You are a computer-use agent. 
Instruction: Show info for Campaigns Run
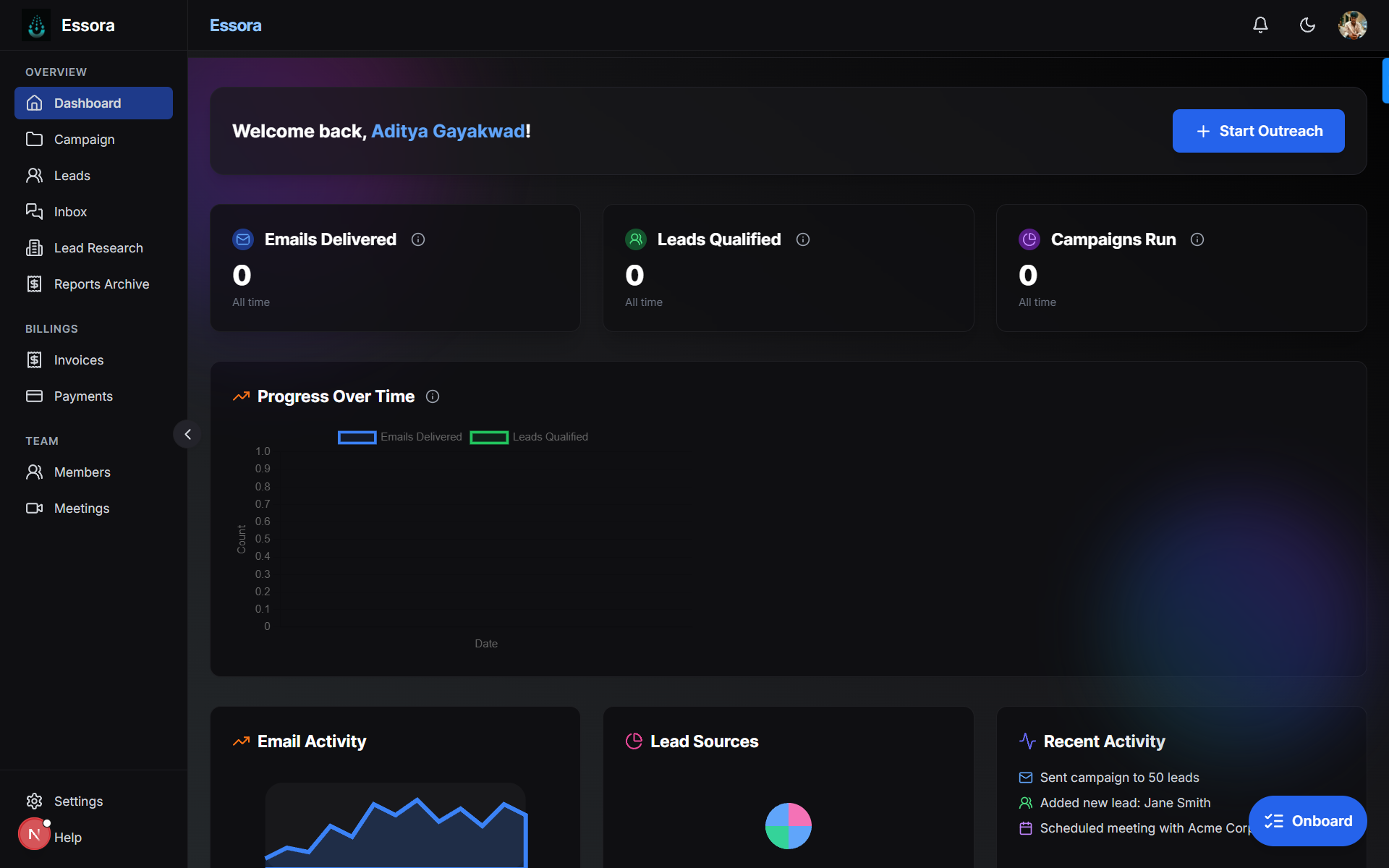1197,239
